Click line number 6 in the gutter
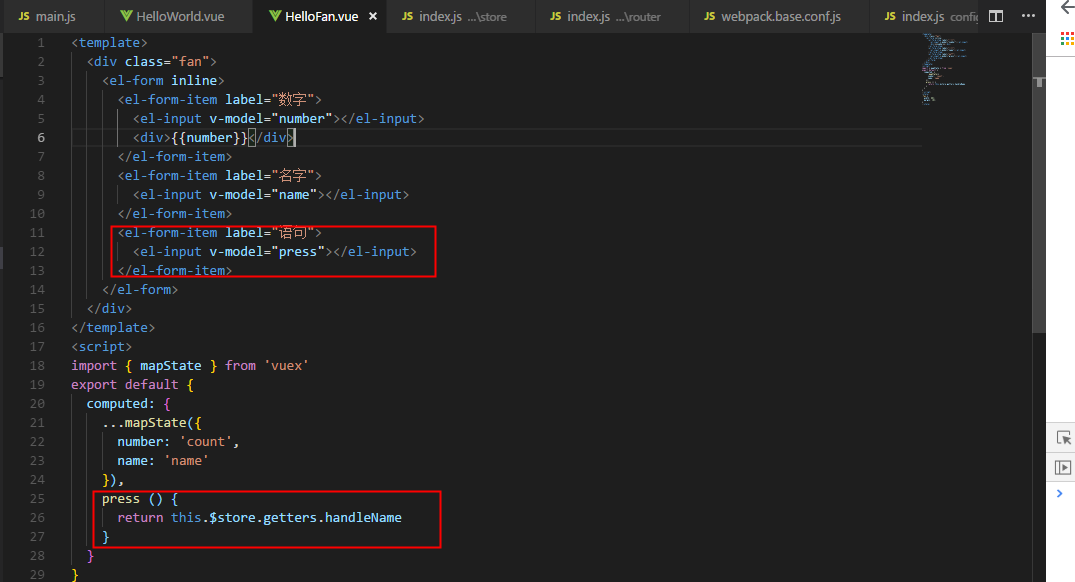This screenshot has height=582, width=1075. point(40,138)
